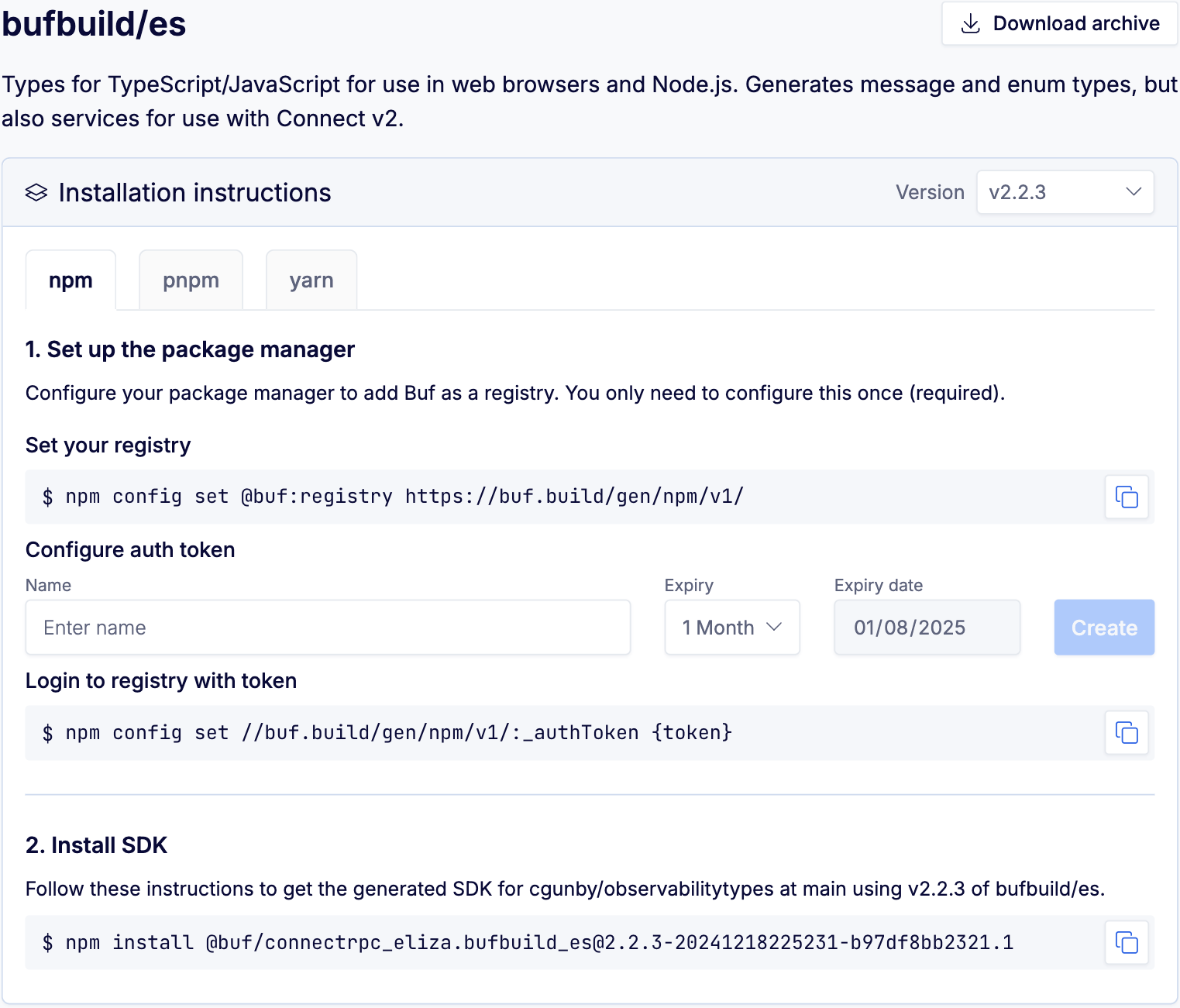
Task: Click the Create token button
Action: coord(1104,628)
